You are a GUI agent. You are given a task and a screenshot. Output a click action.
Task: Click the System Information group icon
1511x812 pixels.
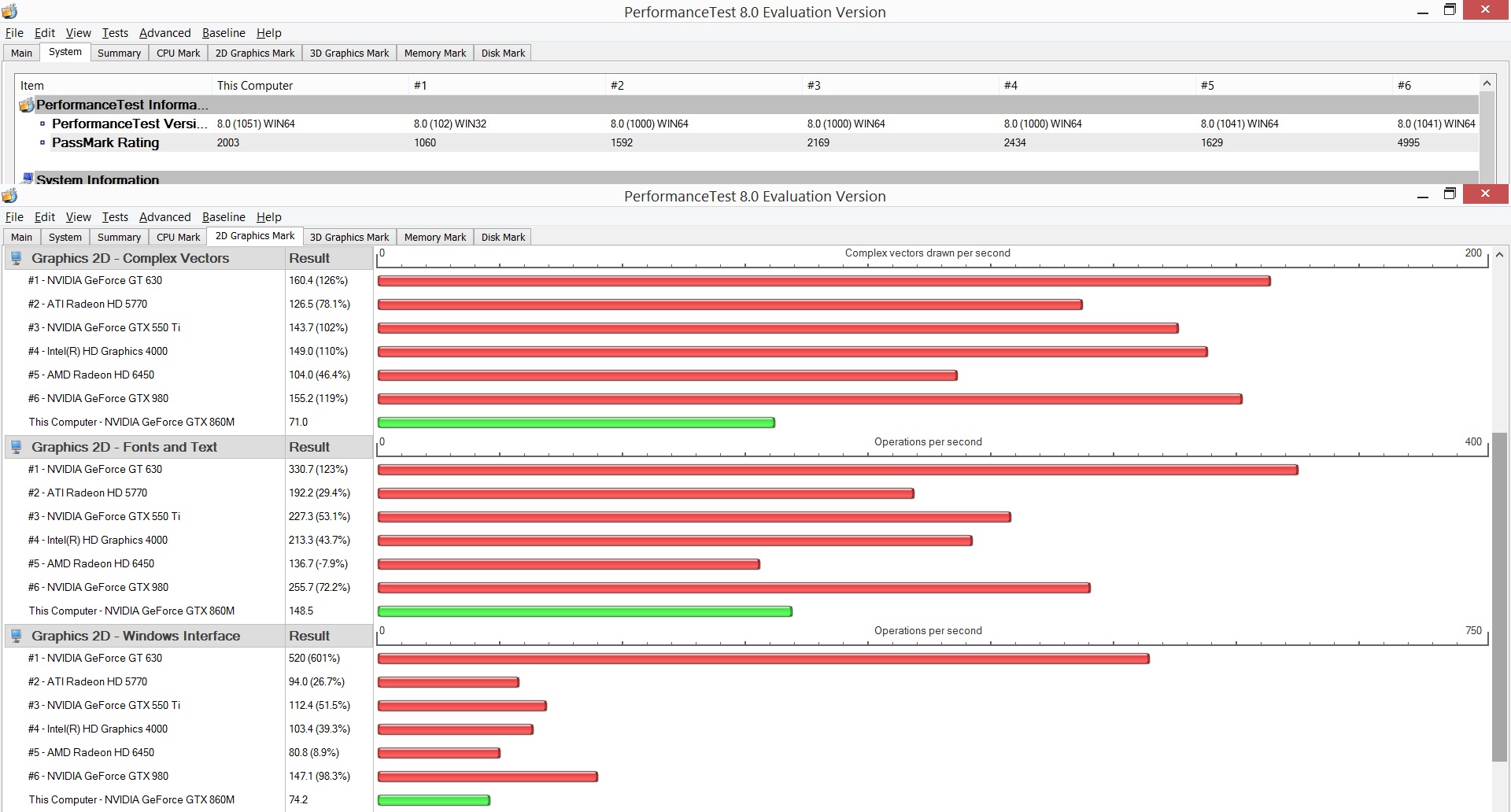(27, 179)
